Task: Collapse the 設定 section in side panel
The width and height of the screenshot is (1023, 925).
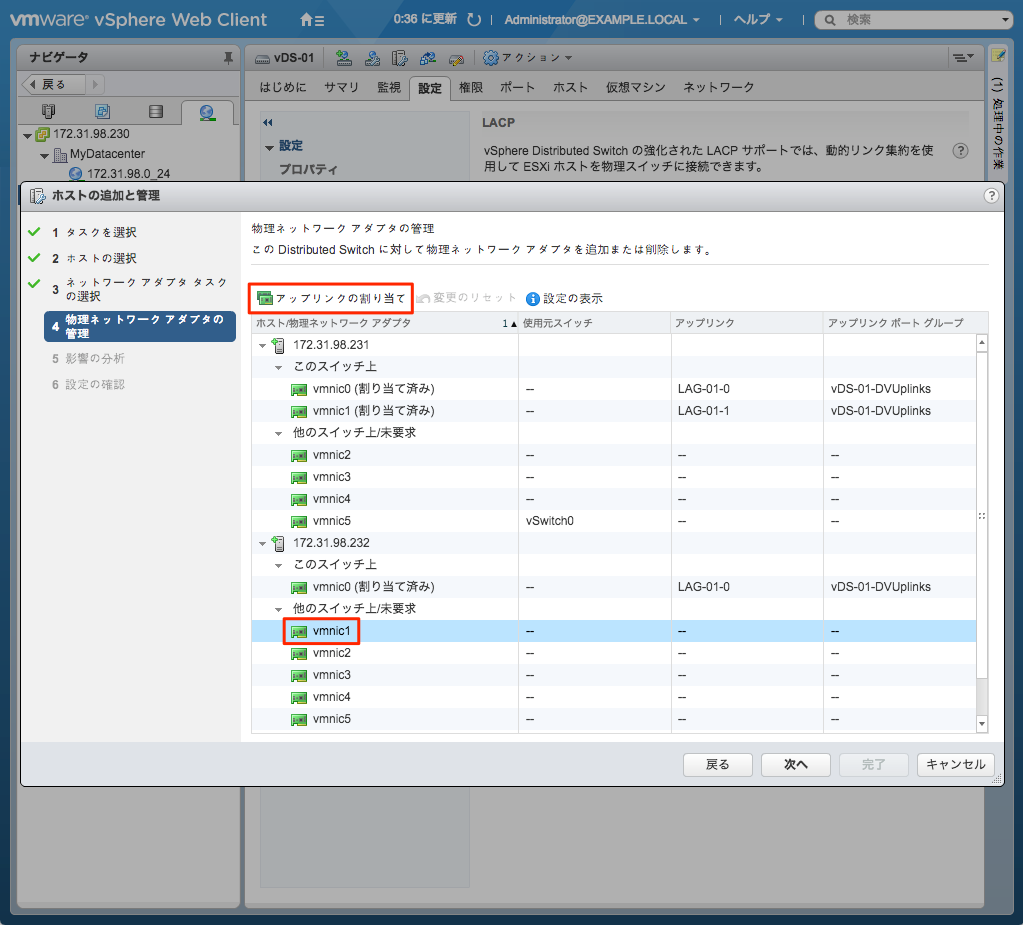Action: [x=269, y=147]
